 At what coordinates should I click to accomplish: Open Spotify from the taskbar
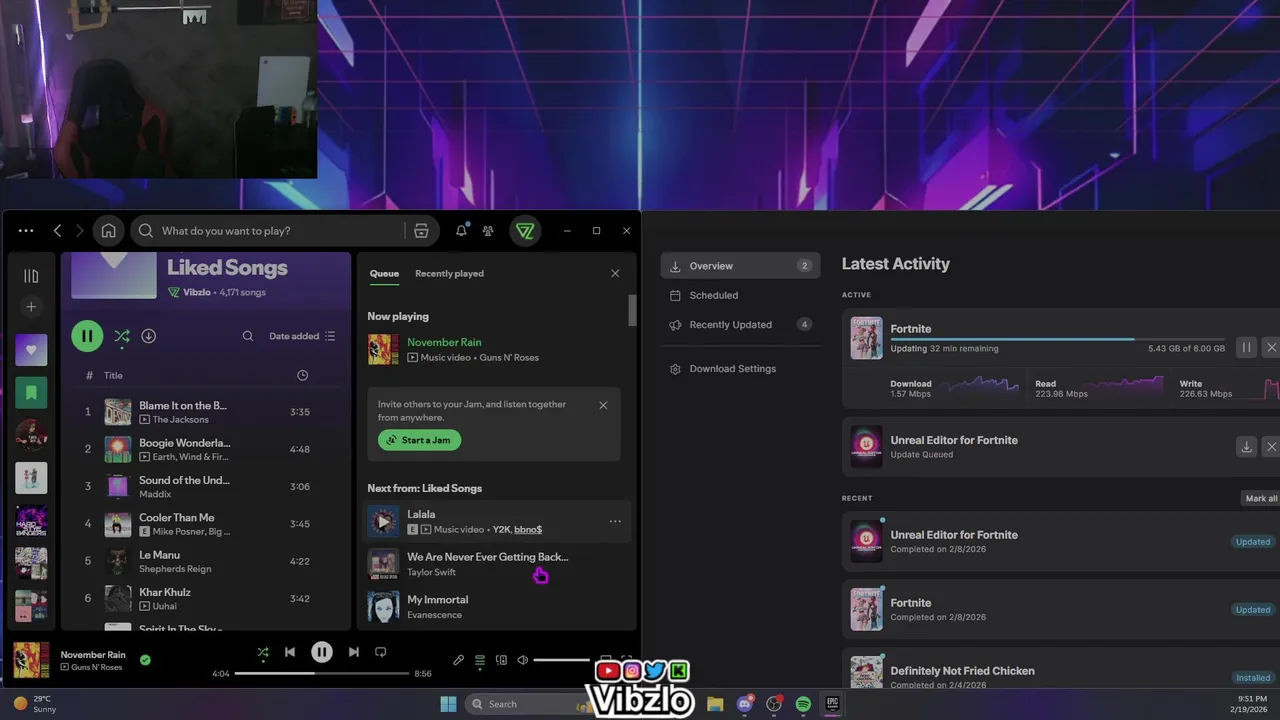click(x=803, y=704)
